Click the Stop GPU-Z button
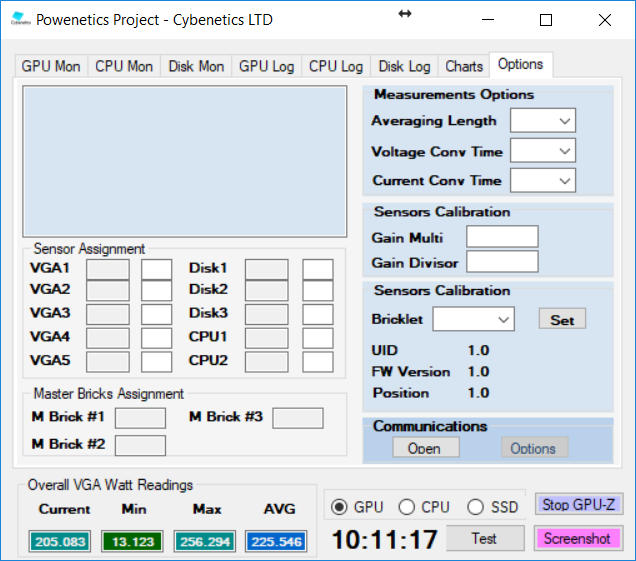 click(x=579, y=505)
